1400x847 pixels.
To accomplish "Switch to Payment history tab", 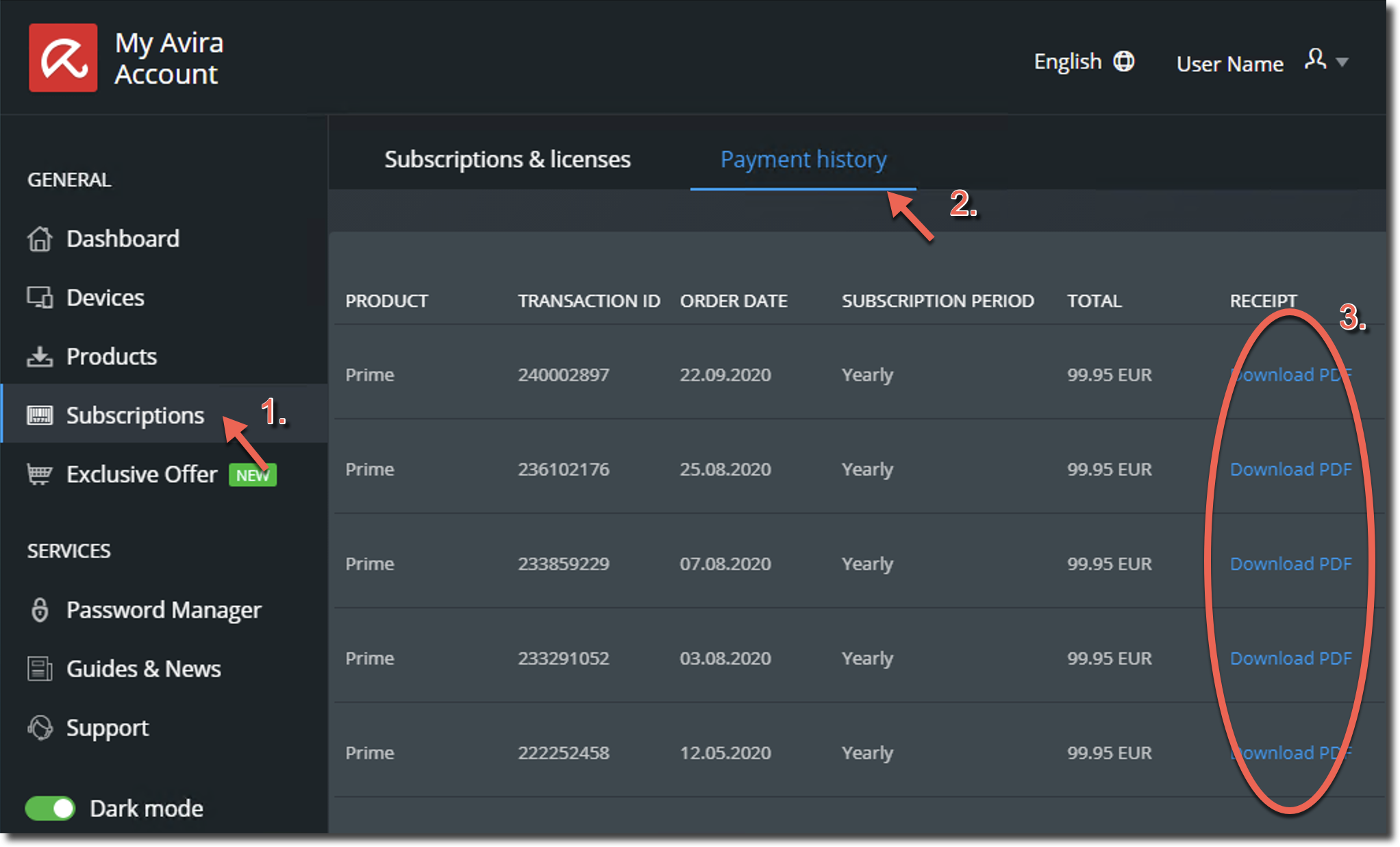I will click(803, 159).
